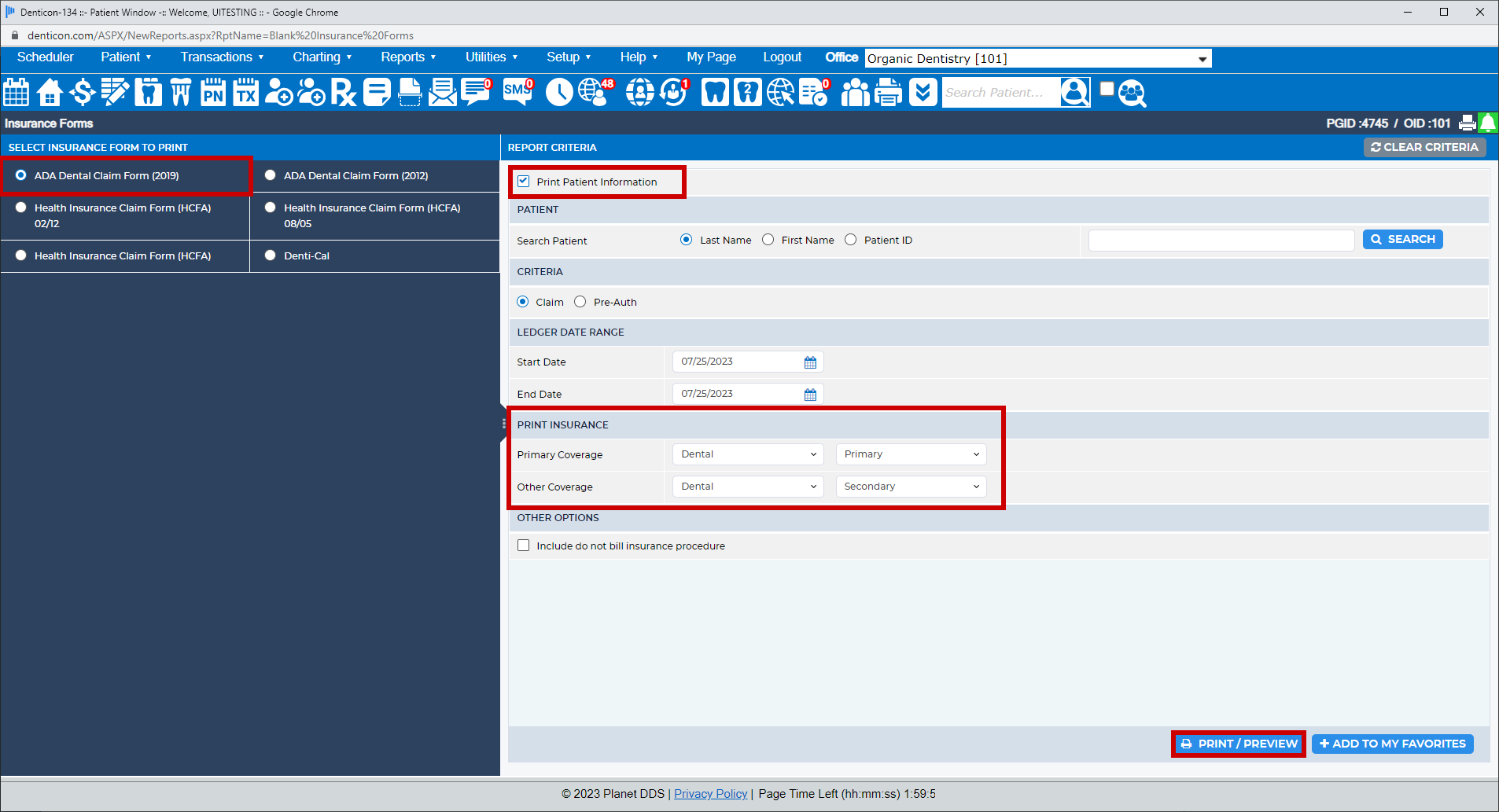Click the printer icon in toolbar
This screenshot has height=812, width=1499.
889,93
